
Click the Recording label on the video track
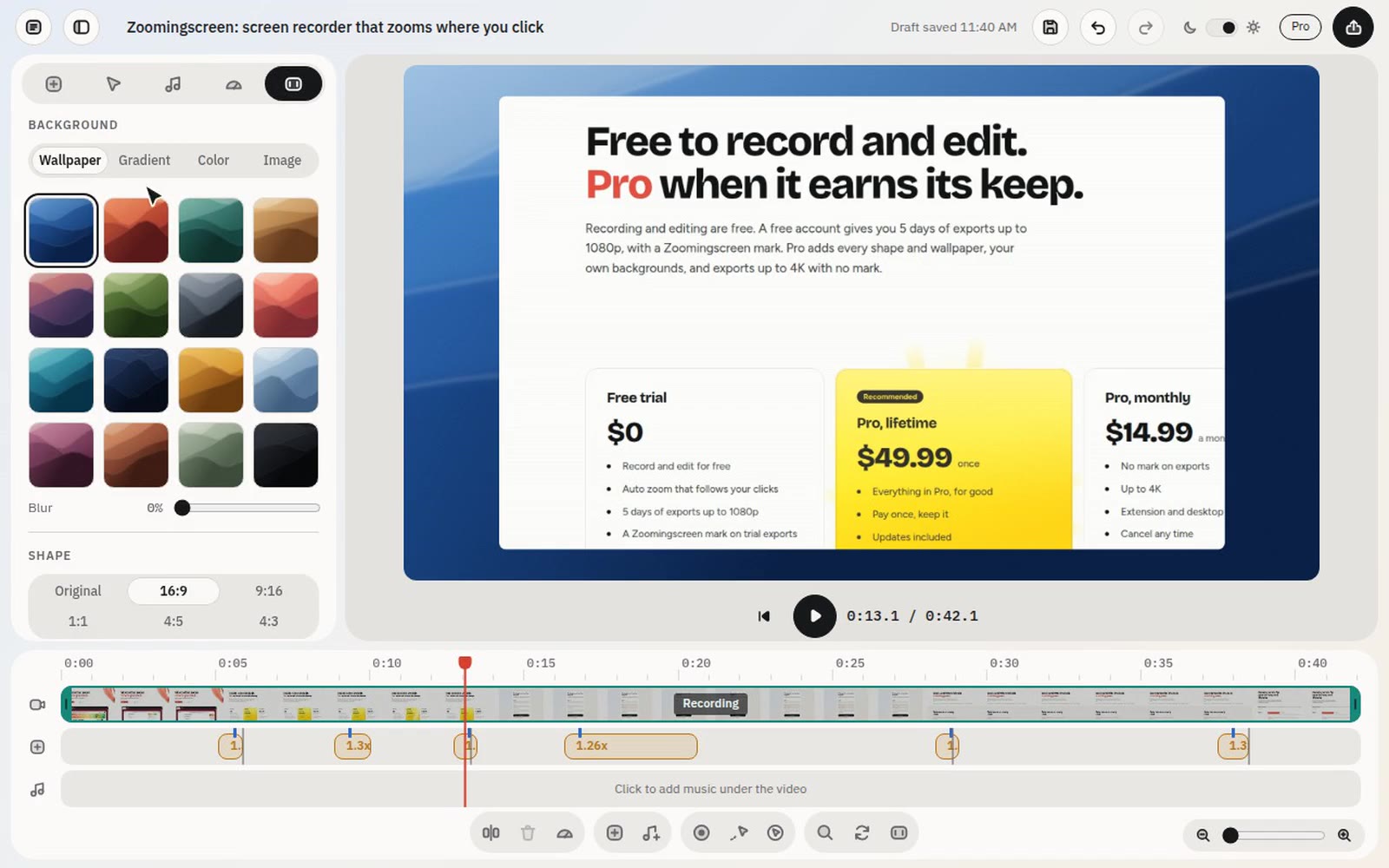[x=710, y=704]
